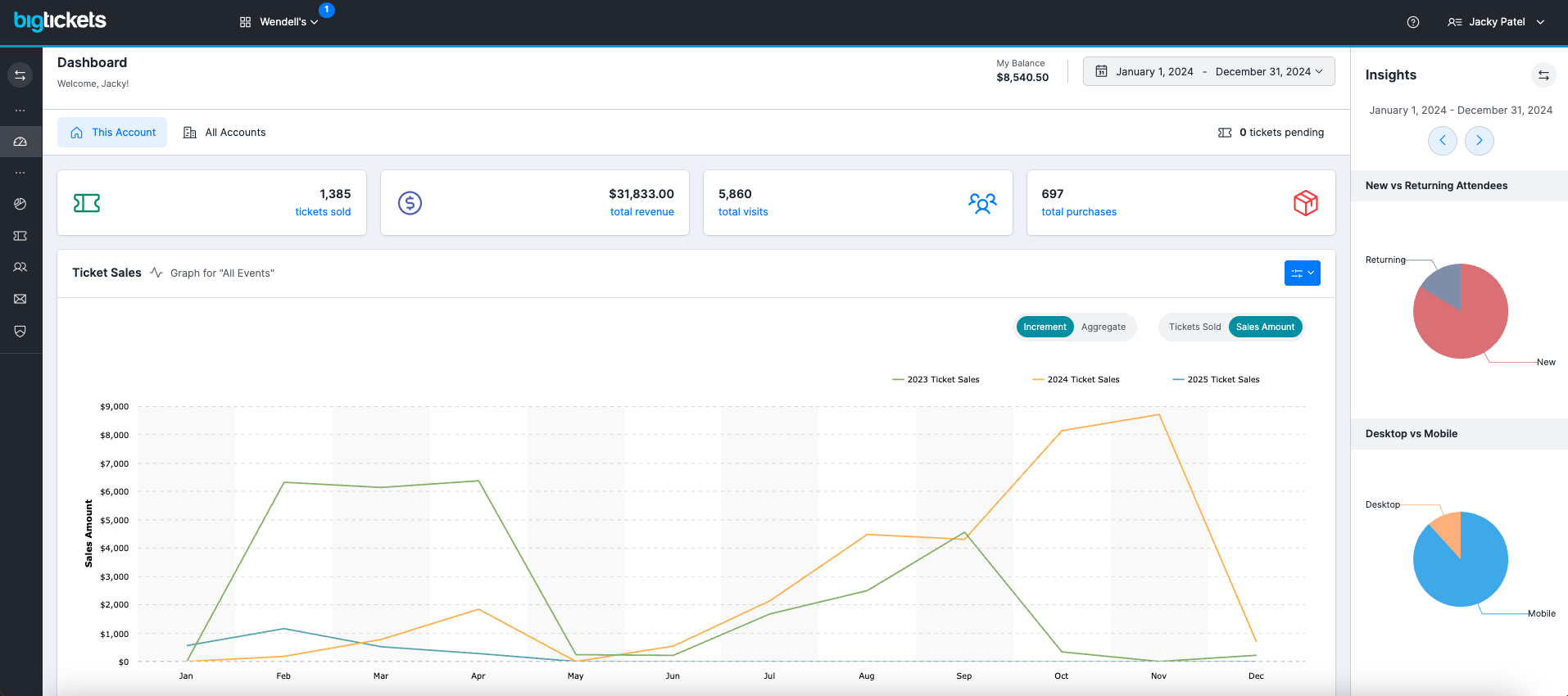Open the shield icon in sidebar
The width and height of the screenshot is (1568, 696).
20,331
